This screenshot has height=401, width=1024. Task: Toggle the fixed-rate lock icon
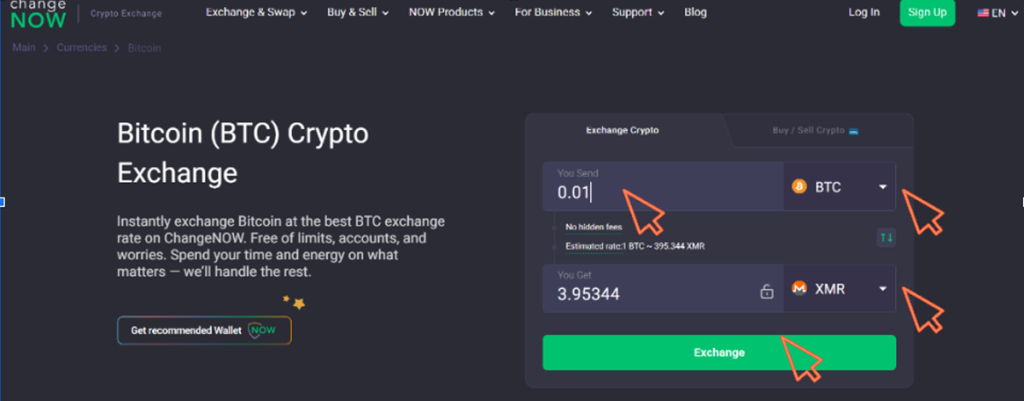(x=766, y=292)
